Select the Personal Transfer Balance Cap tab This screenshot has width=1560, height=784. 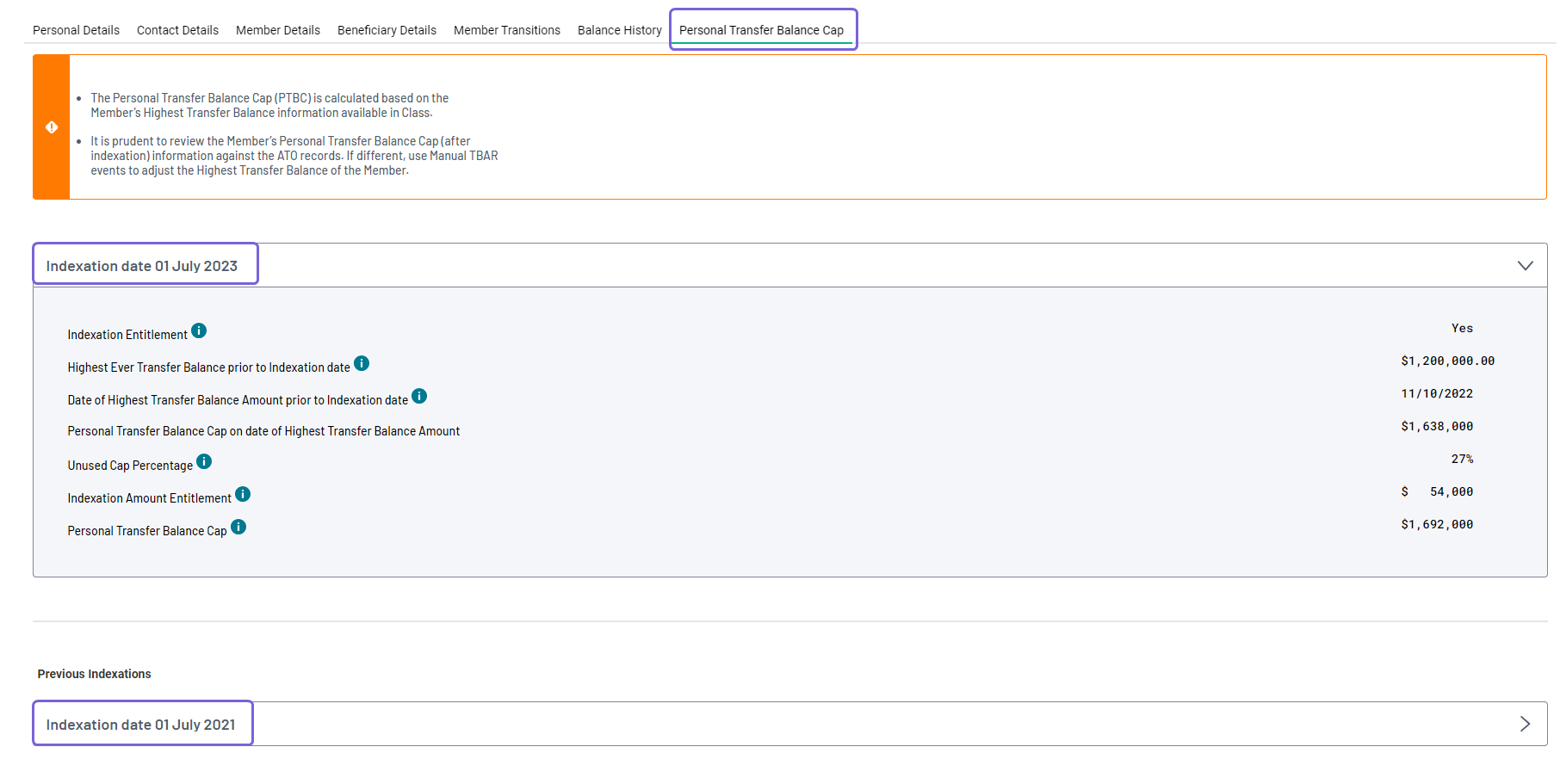click(763, 29)
